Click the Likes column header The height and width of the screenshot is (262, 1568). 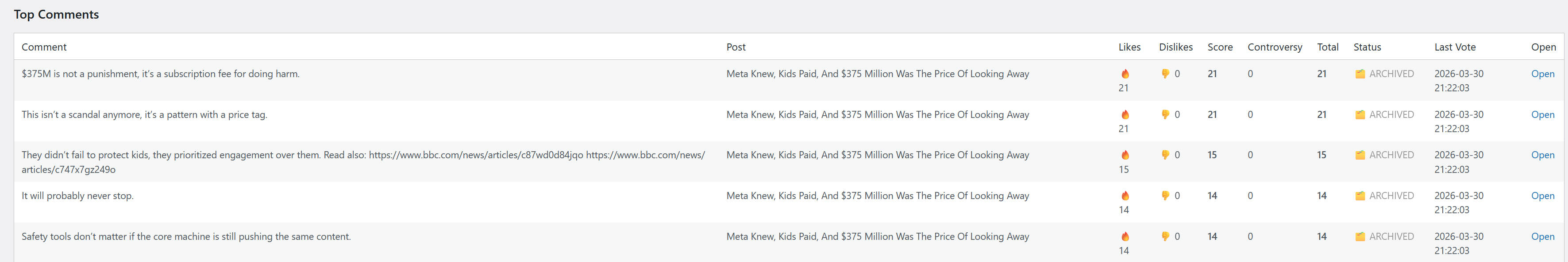pyautogui.click(x=1129, y=47)
